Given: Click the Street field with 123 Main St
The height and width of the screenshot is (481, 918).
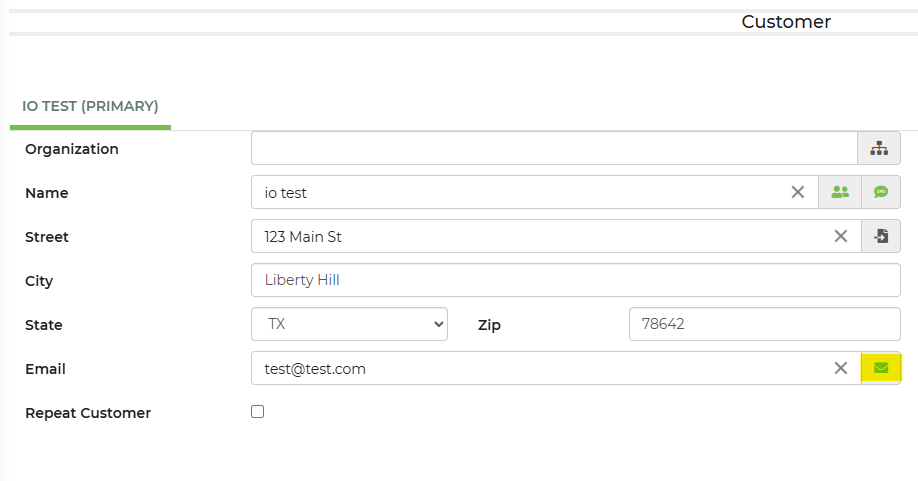Looking at the screenshot, I should tap(540, 236).
